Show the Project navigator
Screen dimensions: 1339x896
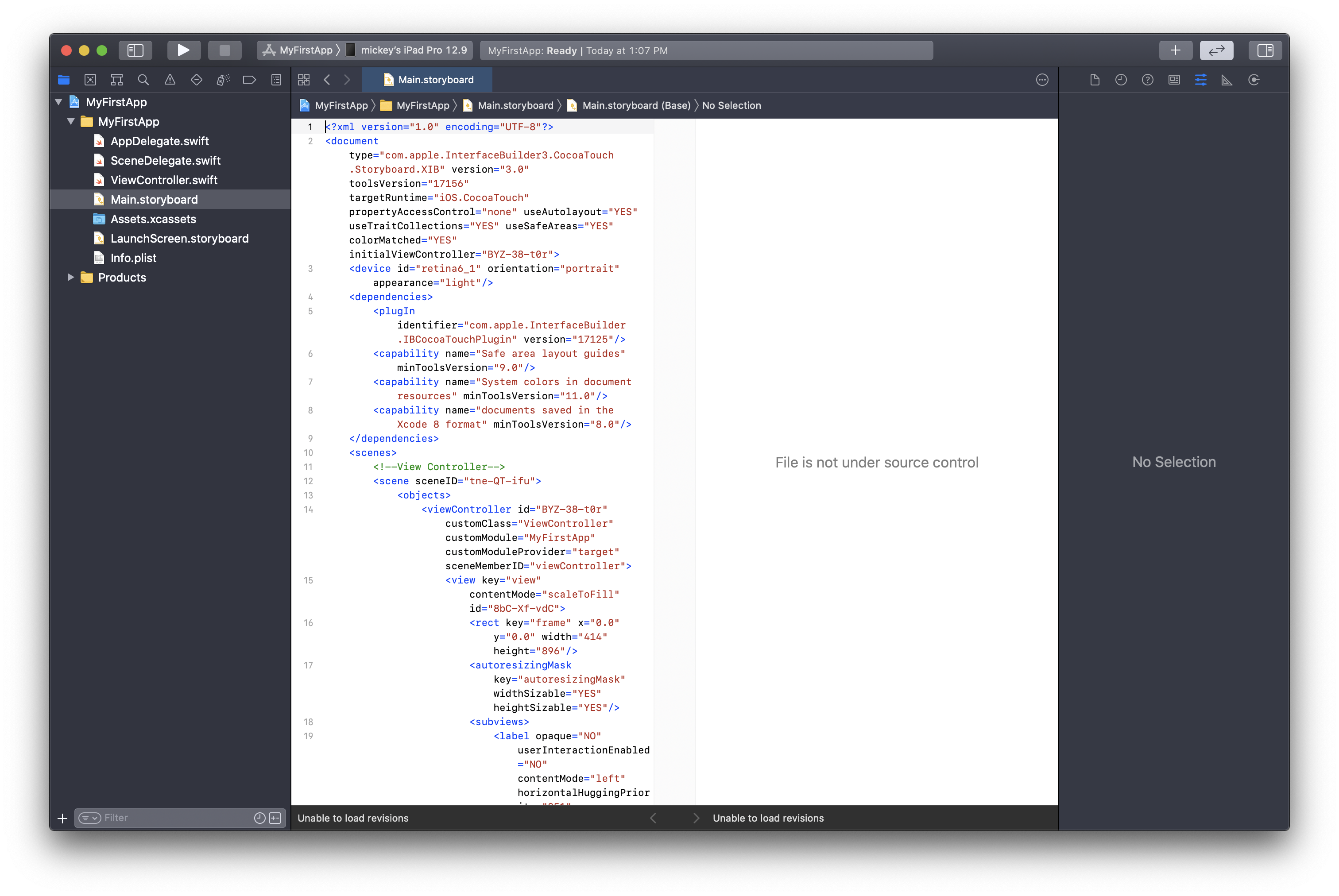pyautogui.click(x=63, y=80)
